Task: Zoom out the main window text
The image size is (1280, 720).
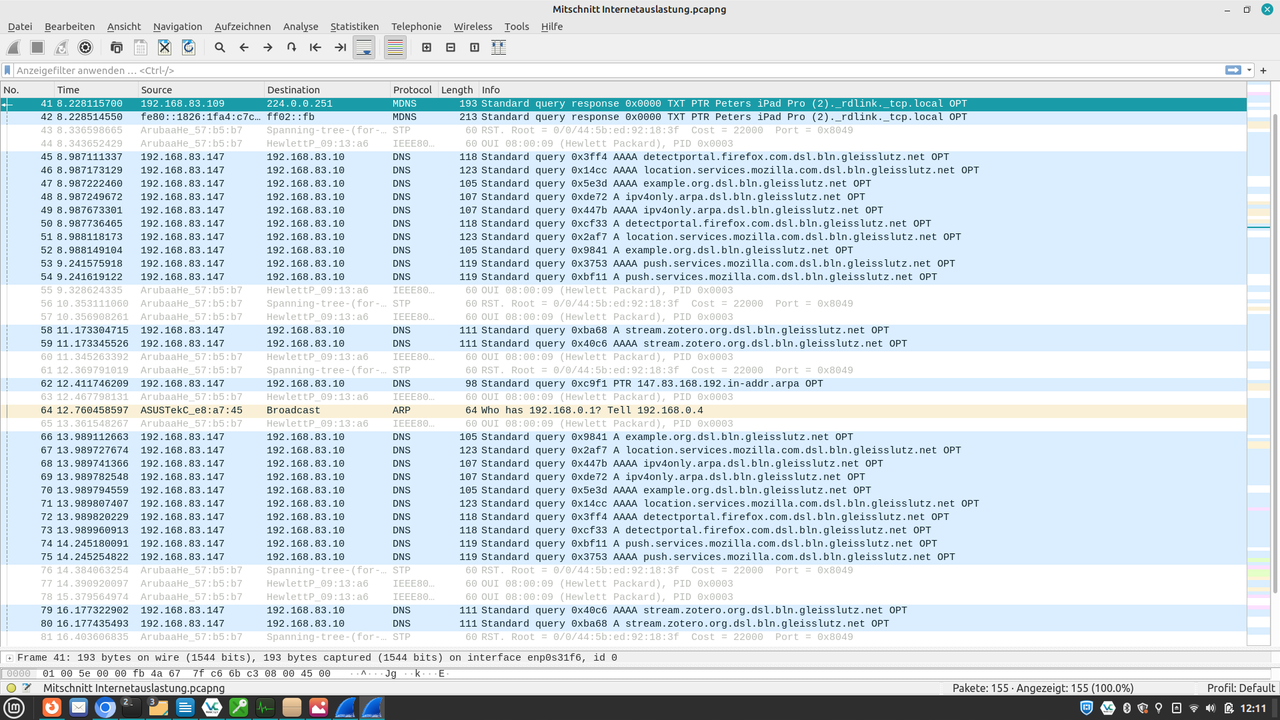Action: 450,47
